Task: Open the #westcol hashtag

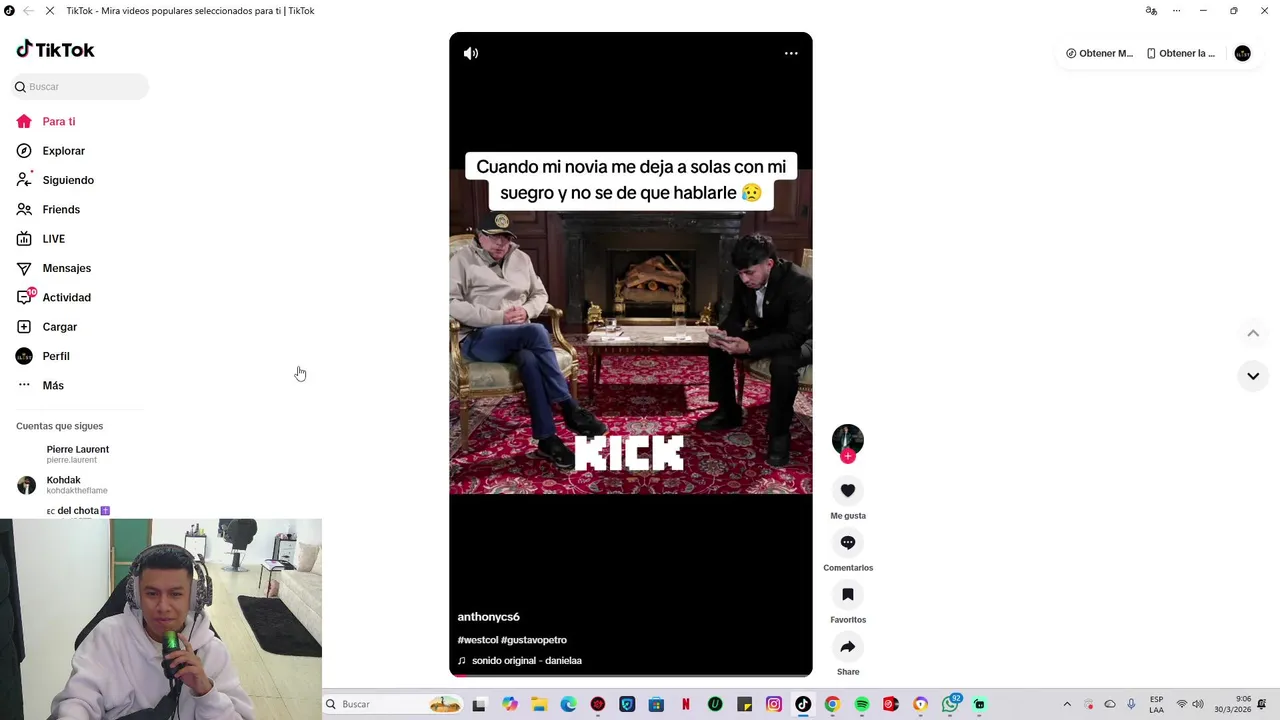Action: (x=478, y=640)
